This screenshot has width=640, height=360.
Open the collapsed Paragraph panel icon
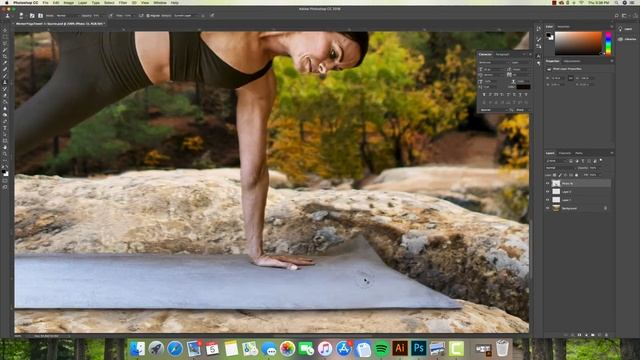point(538,63)
